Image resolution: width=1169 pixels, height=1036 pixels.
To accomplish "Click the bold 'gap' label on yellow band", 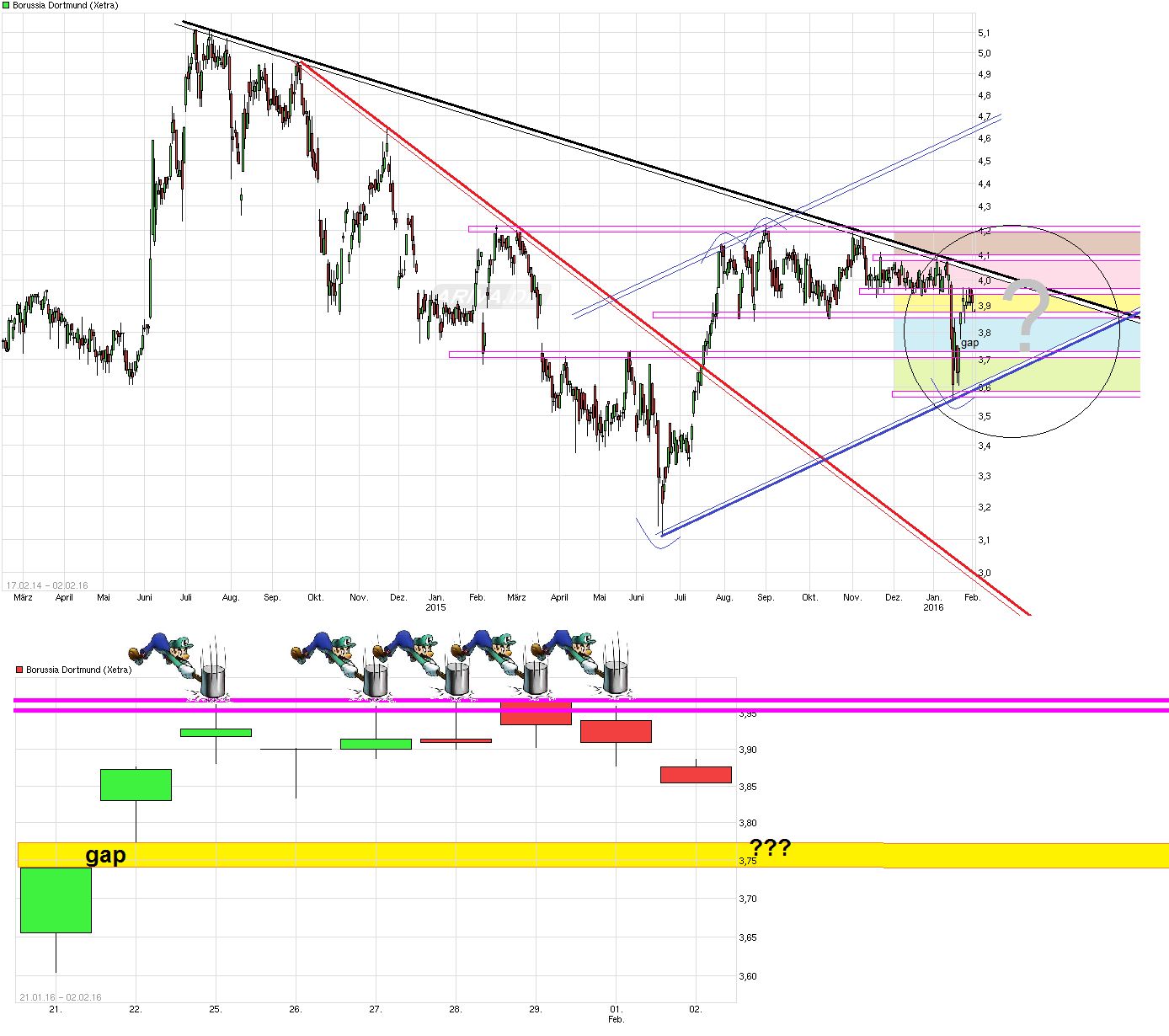I will tap(105, 855).
